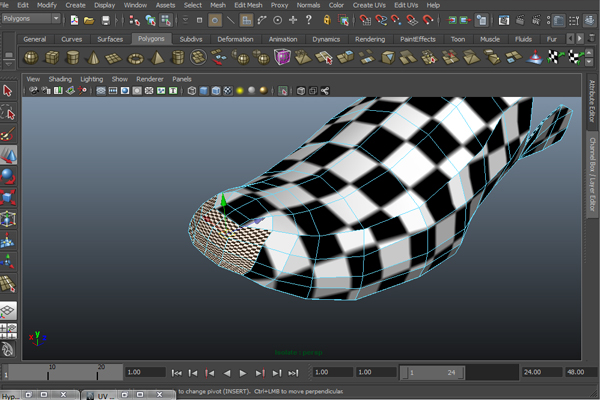Create a polygon plane from shelf

[x=113, y=58]
